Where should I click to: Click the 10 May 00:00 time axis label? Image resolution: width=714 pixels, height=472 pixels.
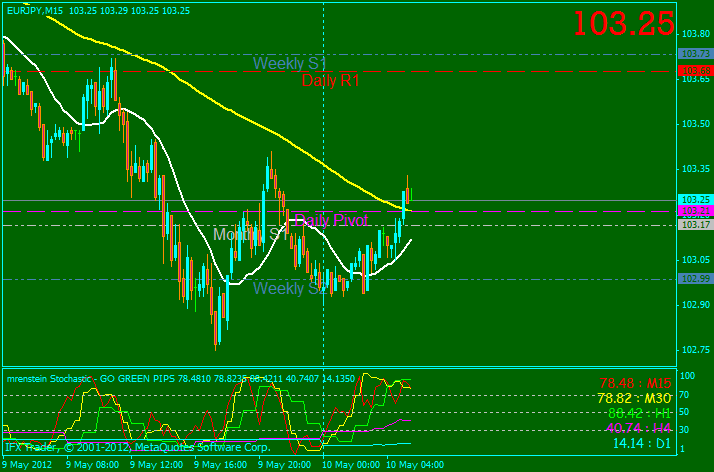click(348, 465)
